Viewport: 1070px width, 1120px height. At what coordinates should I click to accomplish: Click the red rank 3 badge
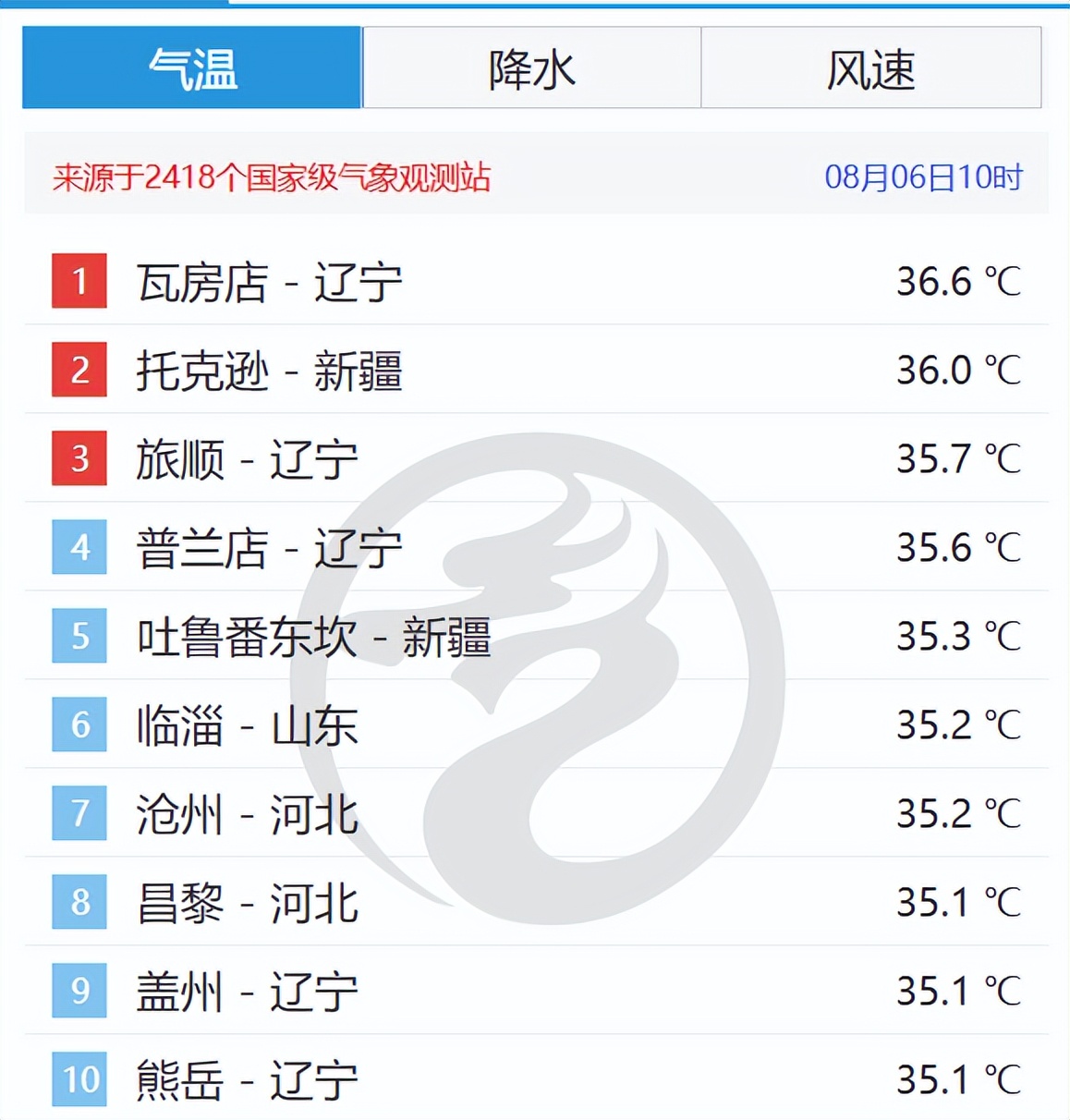click(79, 458)
